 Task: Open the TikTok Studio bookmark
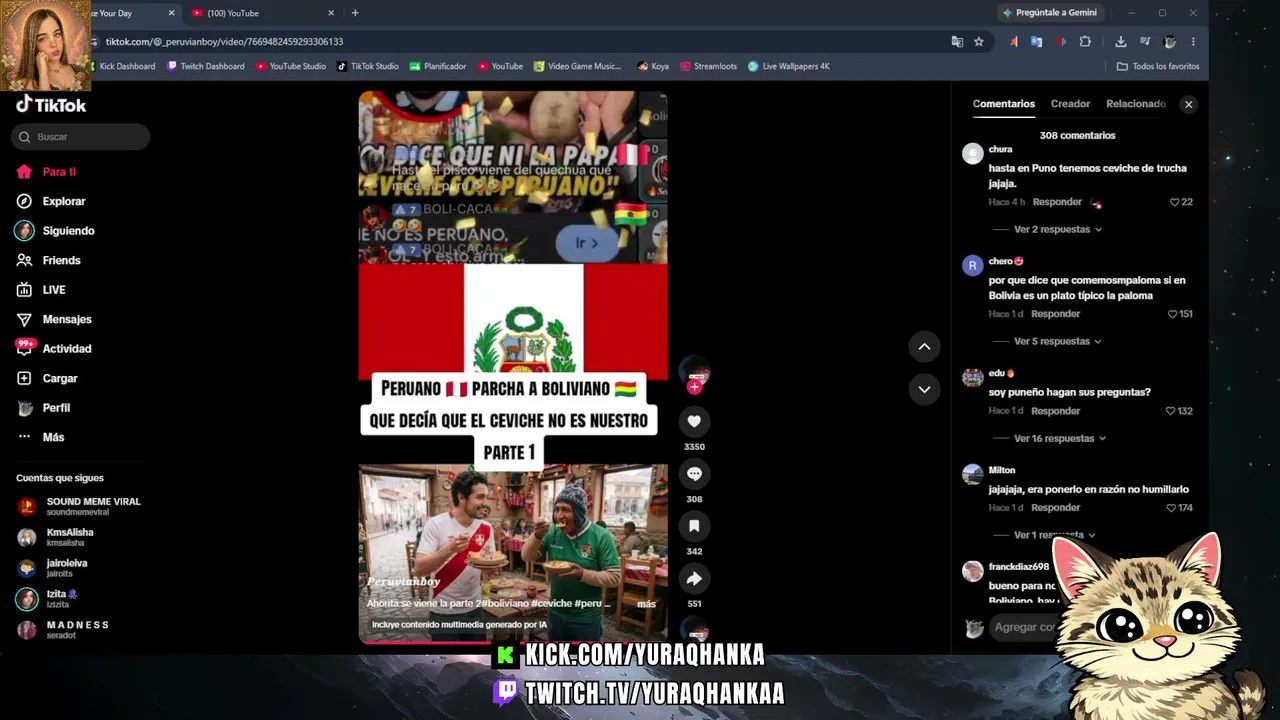368,66
